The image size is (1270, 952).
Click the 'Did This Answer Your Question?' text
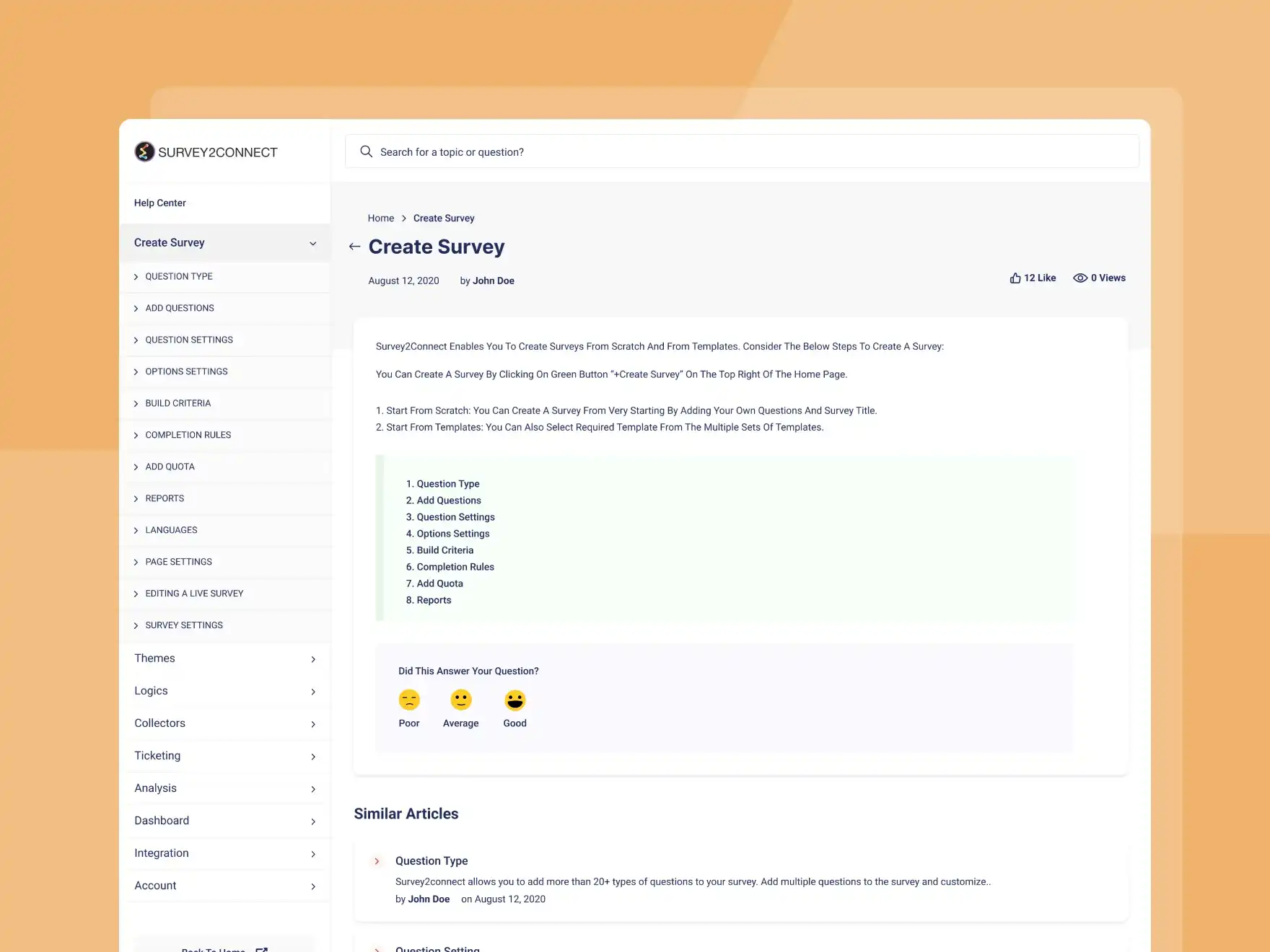pyautogui.click(x=468, y=671)
